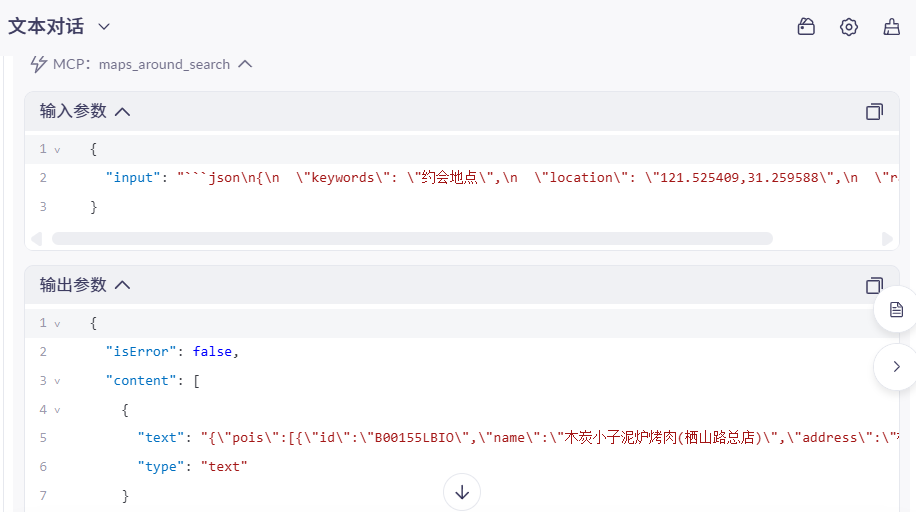This screenshot has width=916, height=512.
Task: Fold line 1 of output JSON
Action: (x=57, y=324)
